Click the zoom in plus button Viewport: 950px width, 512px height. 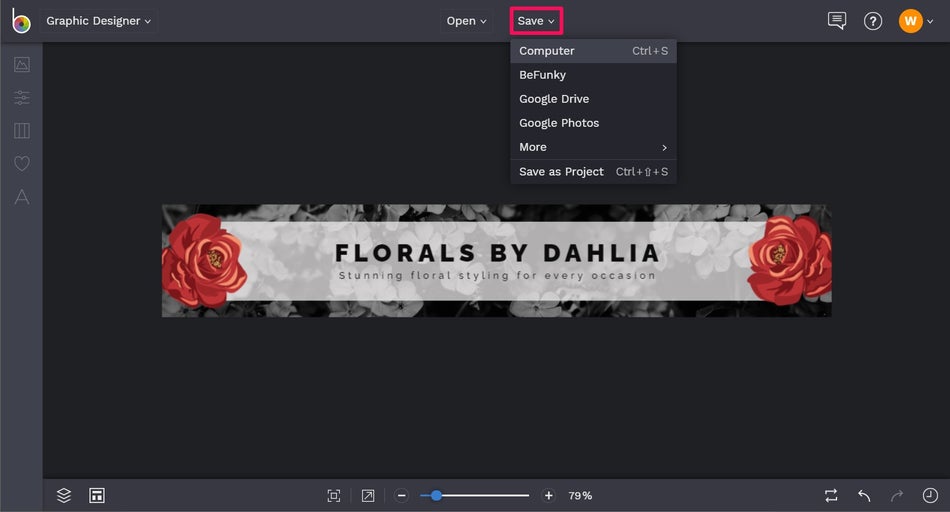pyautogui.click(x=548, y=496)
